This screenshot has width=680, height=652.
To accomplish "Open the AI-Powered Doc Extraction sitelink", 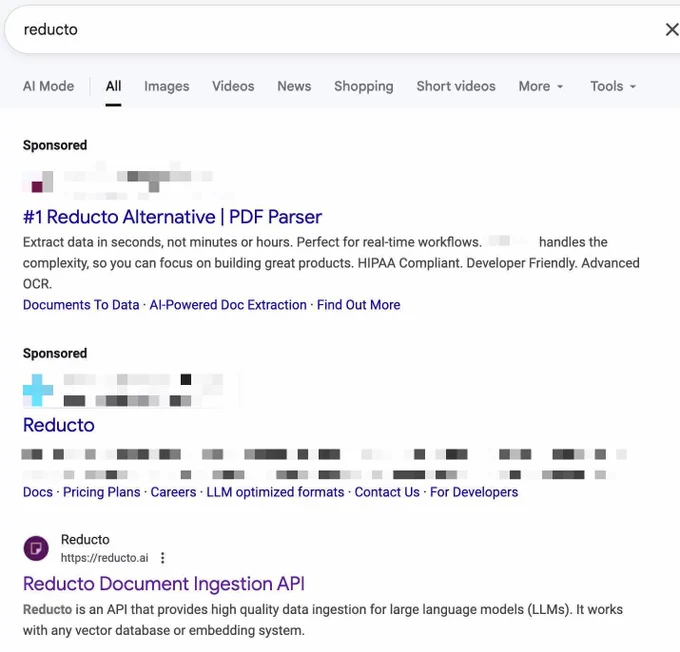I will coord(228,305).
